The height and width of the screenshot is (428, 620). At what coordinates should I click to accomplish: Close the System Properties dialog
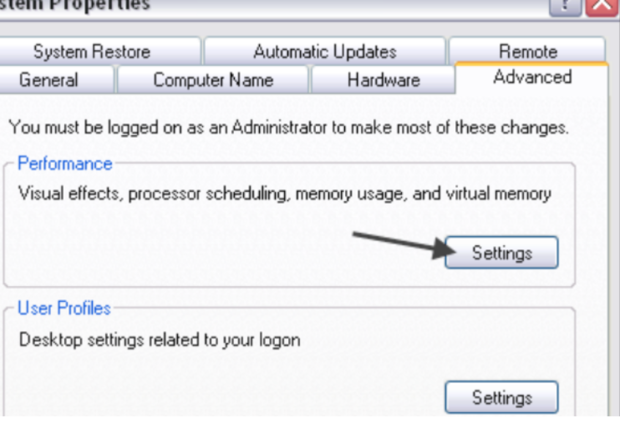pyautogui.click(x=602, y=6)
